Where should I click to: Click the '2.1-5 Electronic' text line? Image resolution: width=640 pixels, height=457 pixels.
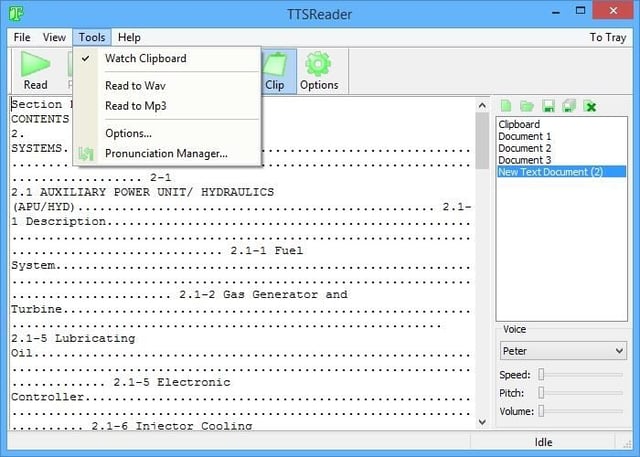pyautogui.click(x=172, y=382)
